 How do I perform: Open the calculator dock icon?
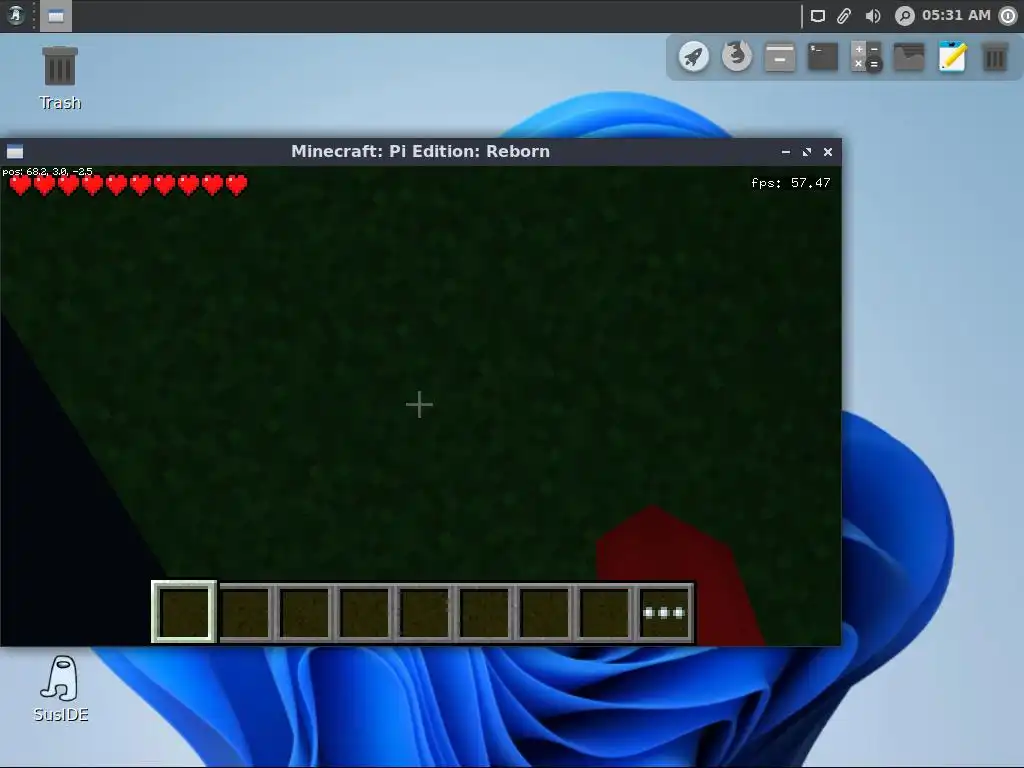(x=866, y=57)
